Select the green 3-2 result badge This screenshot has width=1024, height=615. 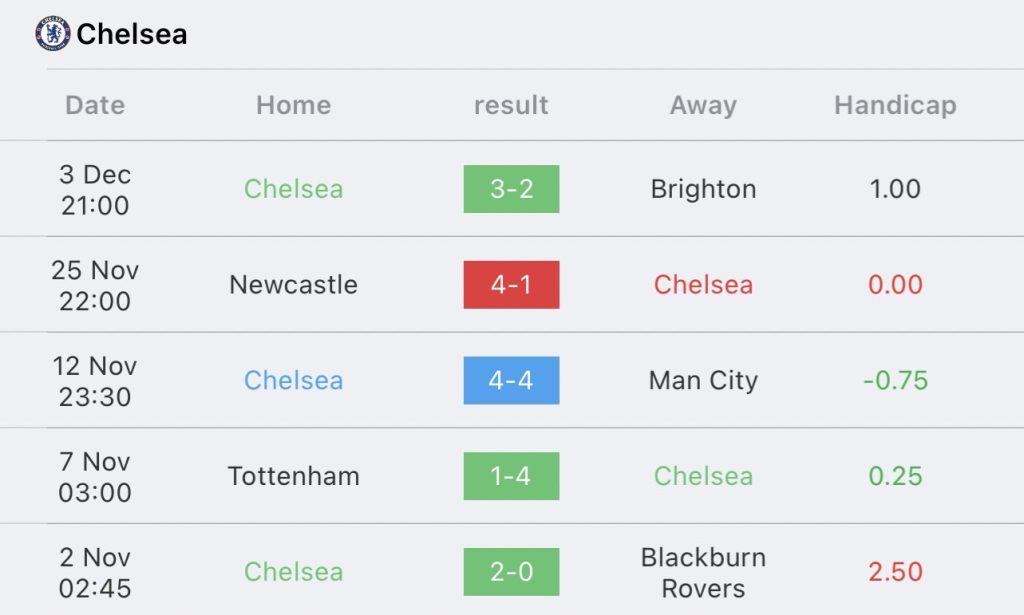(511, 189)
